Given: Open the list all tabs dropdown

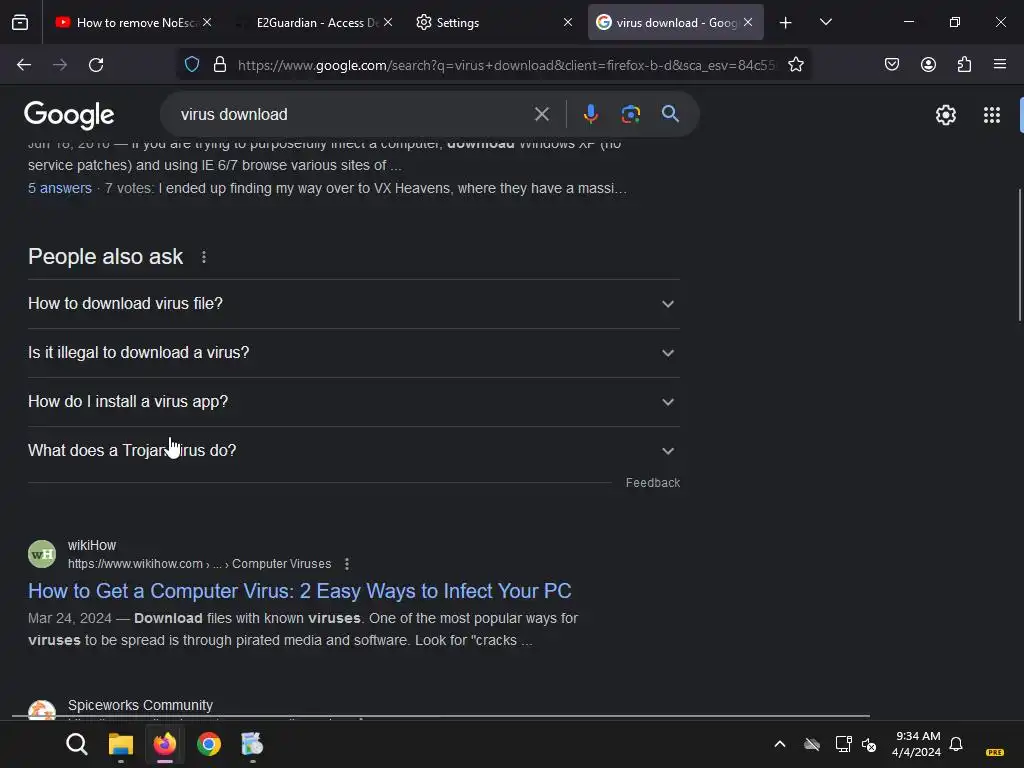Looking at the screenshot, I should point(825,22).
